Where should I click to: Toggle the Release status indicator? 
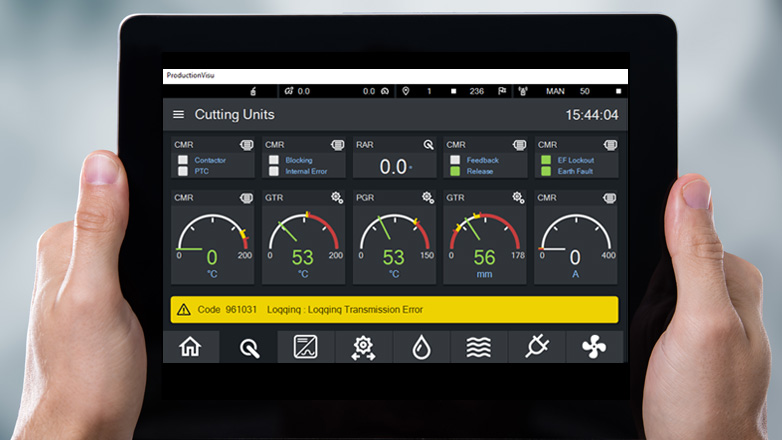[x=455, y=171]
